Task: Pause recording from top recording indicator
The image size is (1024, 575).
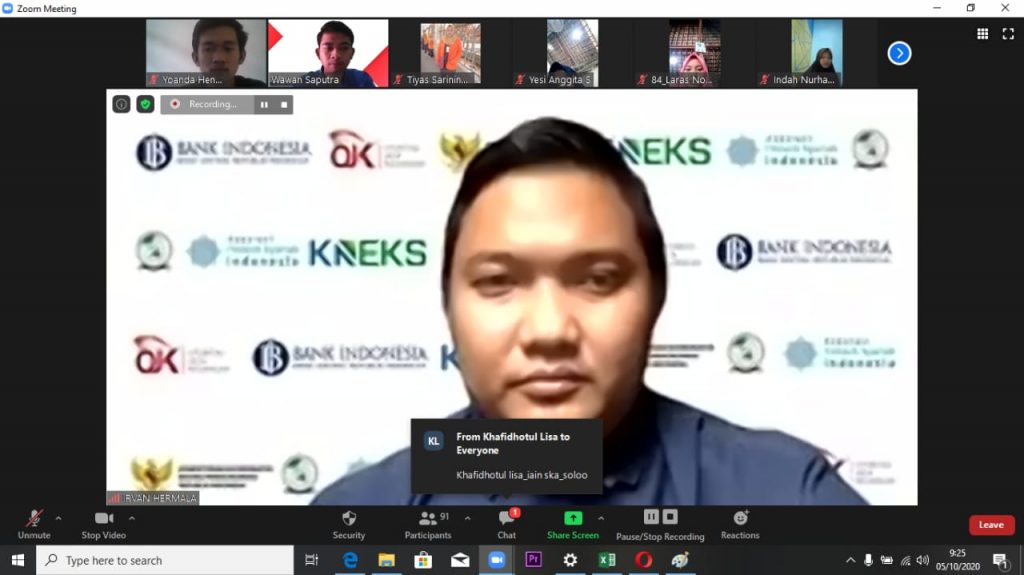Action: [264, 105]
